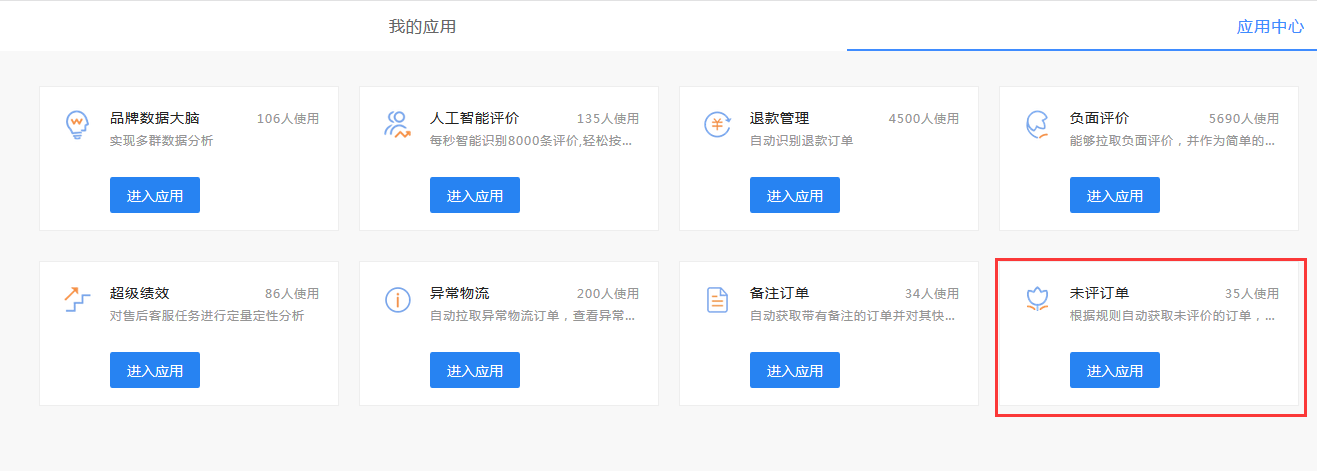Open the 退款管理 app via 进入应用
The width and height of the screenshot is (1317, 471).
(x=795, y=196)
